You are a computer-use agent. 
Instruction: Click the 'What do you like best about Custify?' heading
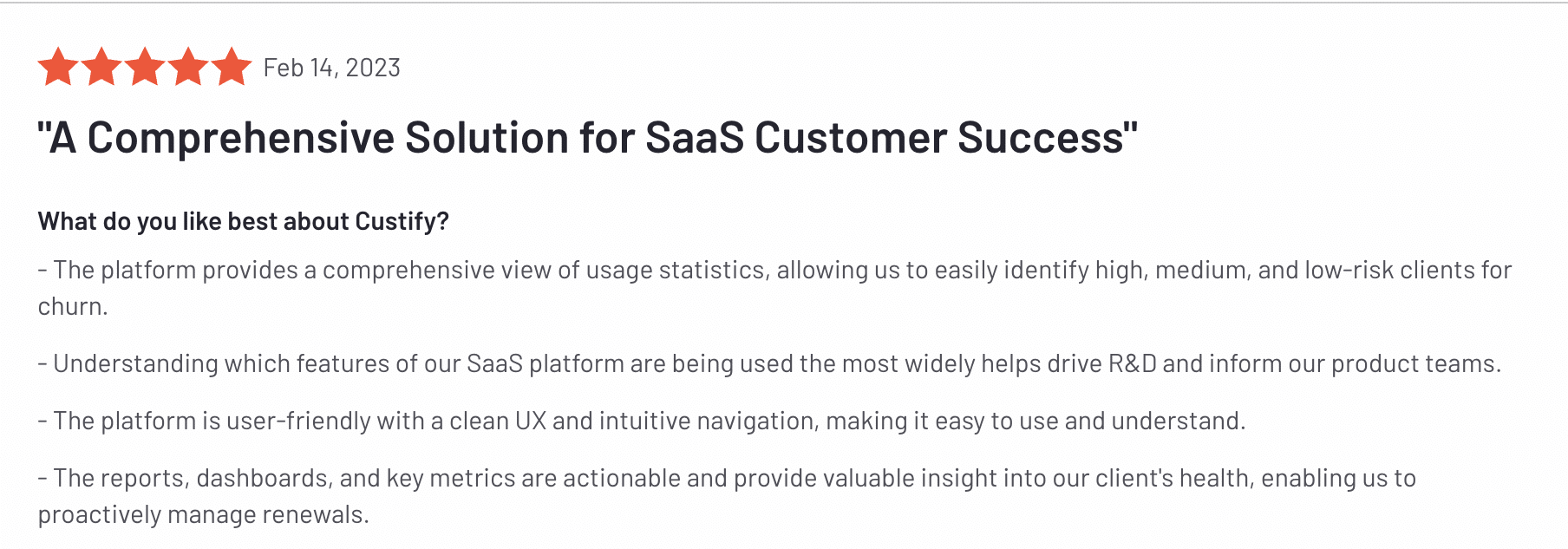click(x=244, y=221)
